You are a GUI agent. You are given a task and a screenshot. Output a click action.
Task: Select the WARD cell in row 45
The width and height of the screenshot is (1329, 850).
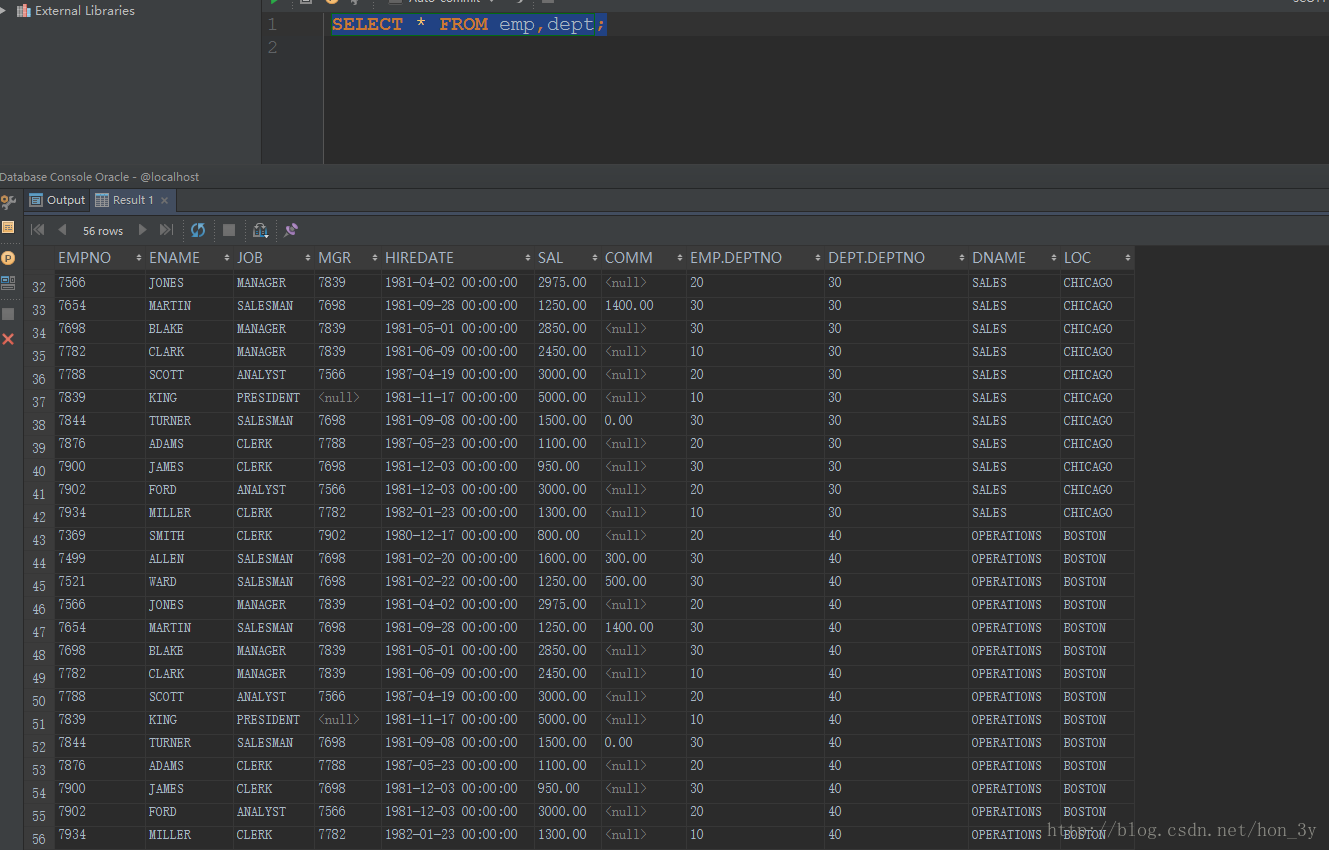pos(163,582)
